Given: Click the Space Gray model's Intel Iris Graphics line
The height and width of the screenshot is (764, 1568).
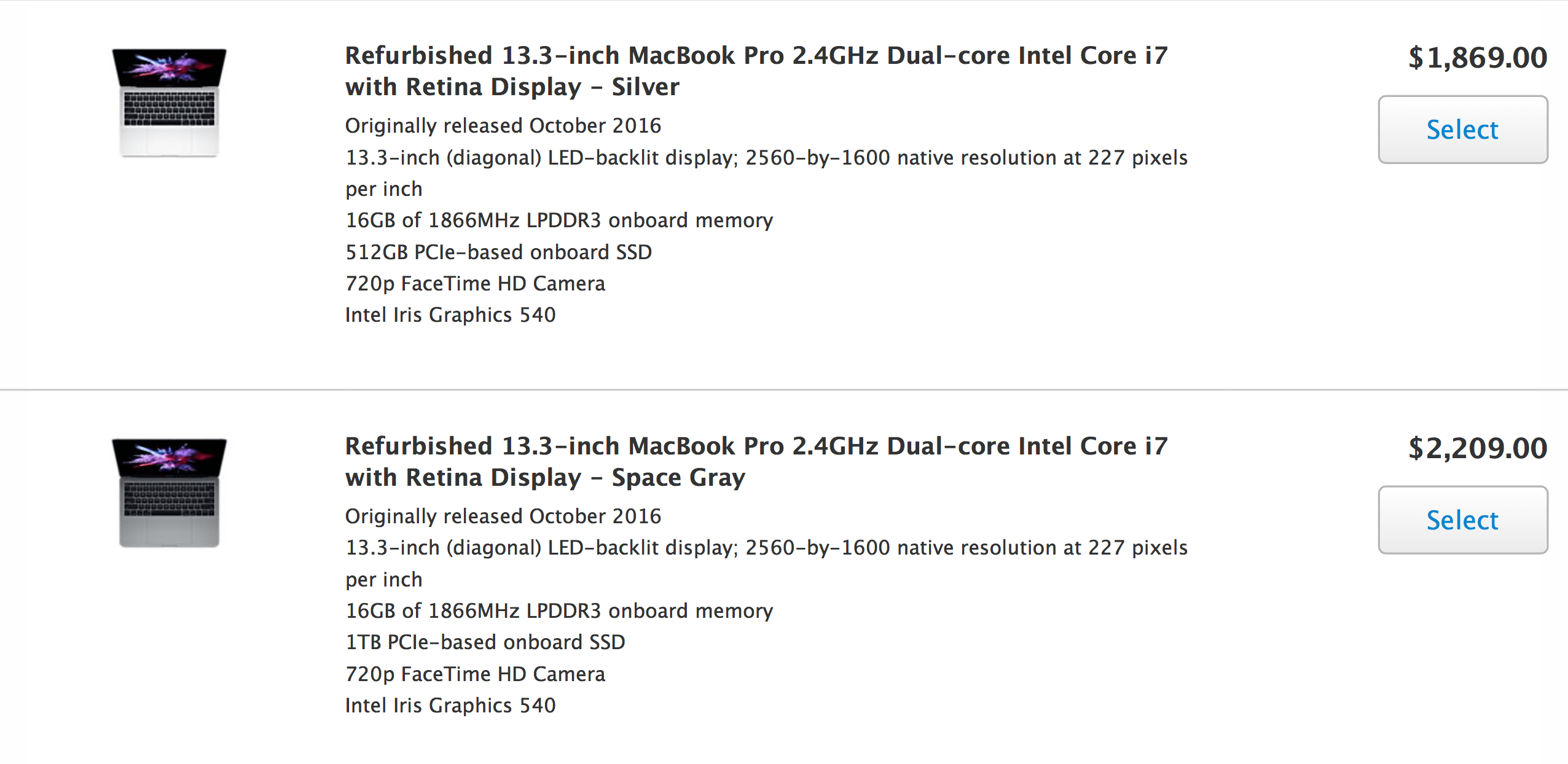Looking at the screenshot, I should 450,706.
